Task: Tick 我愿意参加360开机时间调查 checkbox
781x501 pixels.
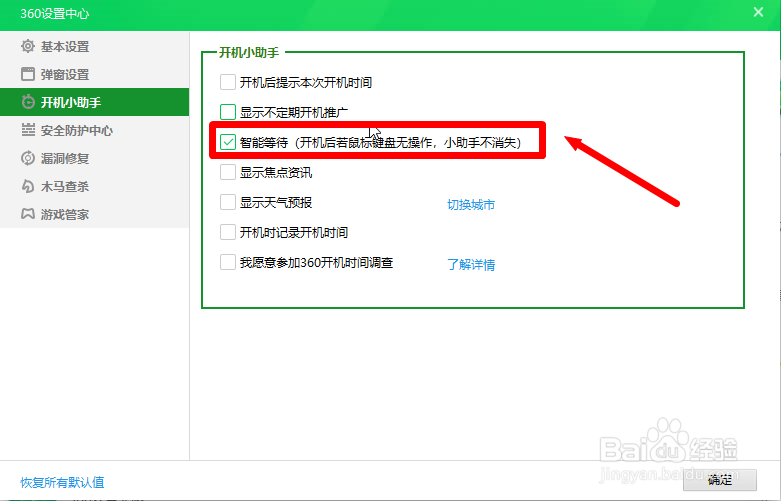Action: pos(228,262)
